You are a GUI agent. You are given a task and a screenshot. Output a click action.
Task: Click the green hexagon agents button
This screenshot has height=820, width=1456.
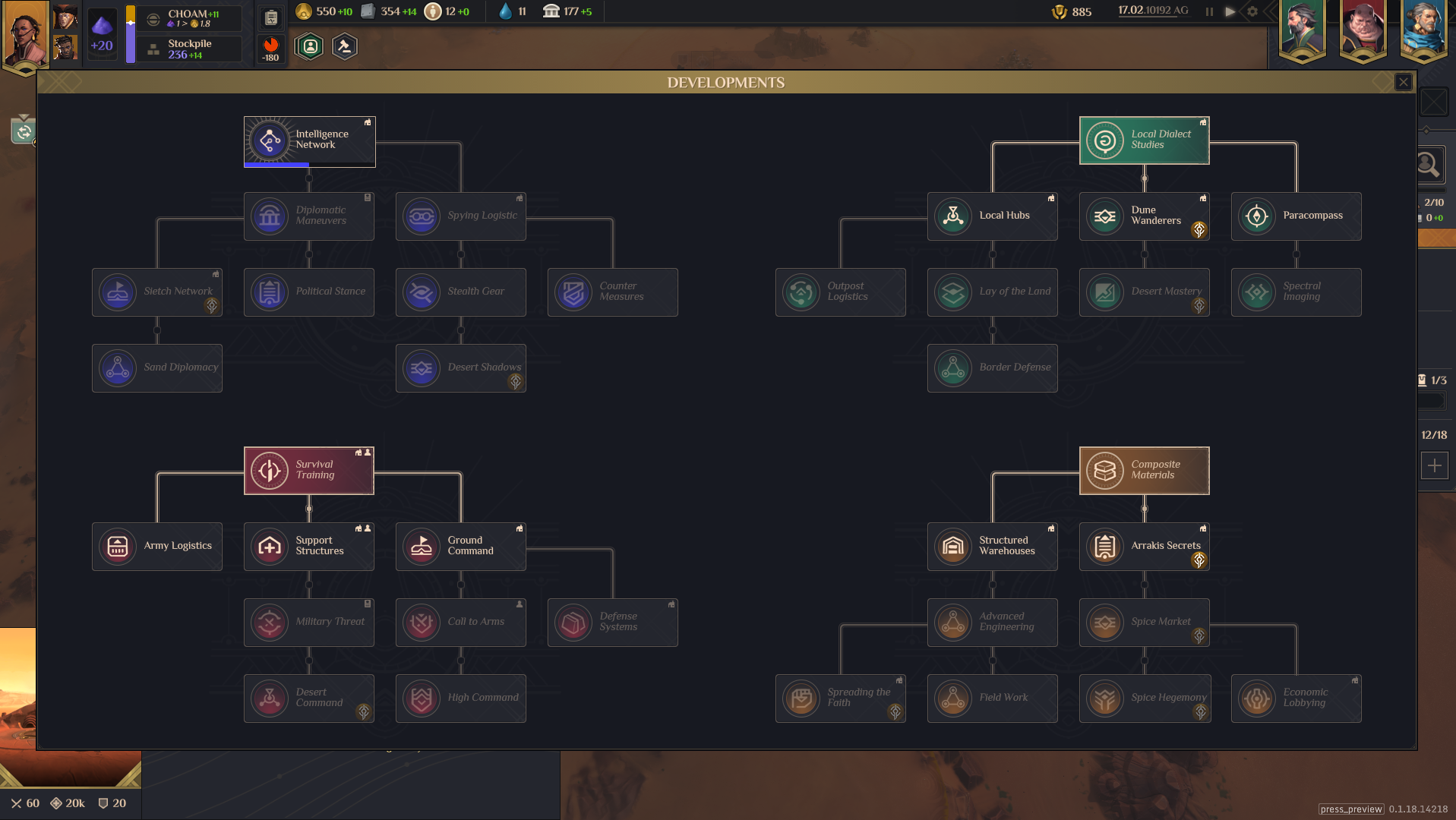[309, 47]
